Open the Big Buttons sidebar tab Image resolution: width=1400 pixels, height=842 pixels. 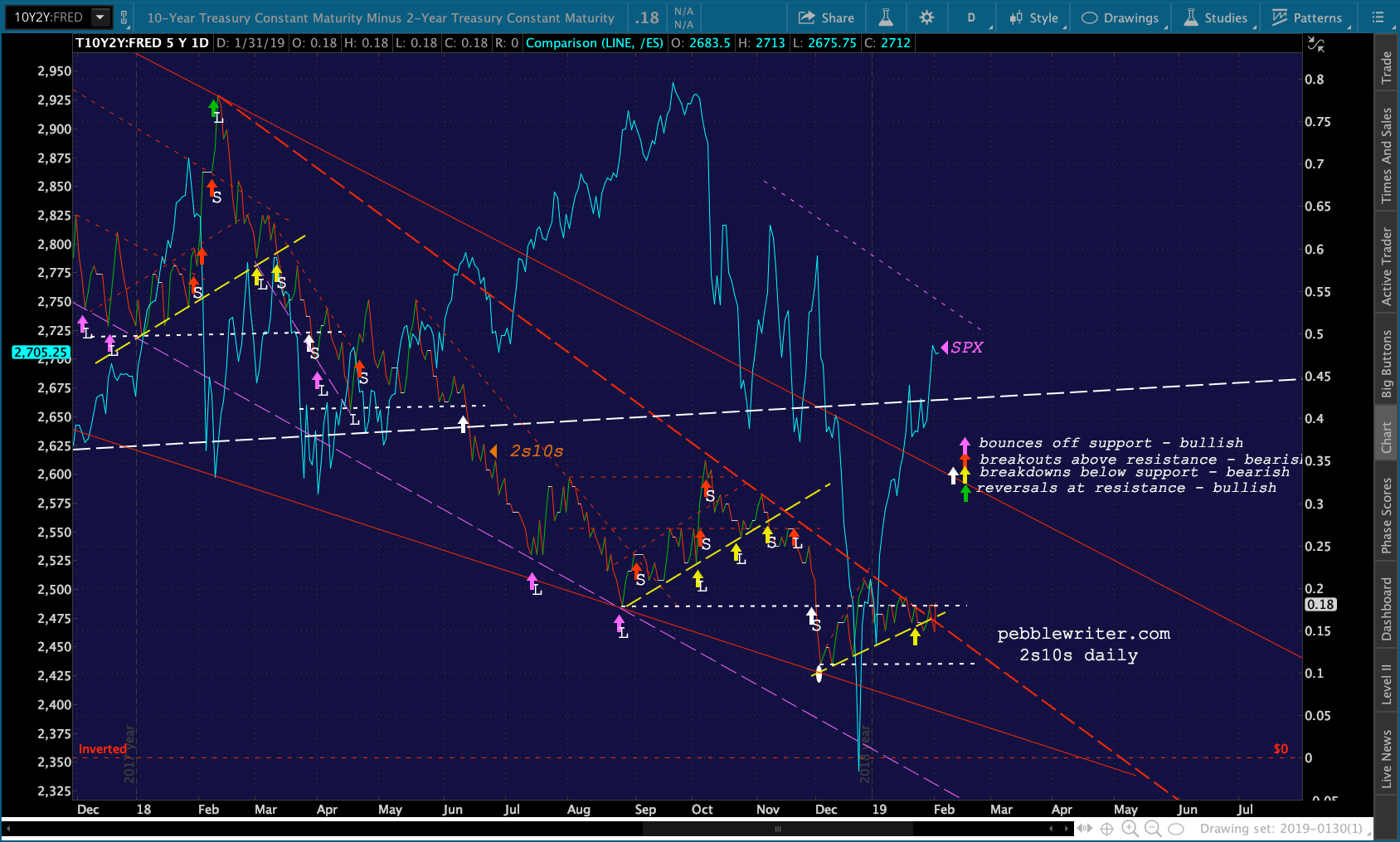click(x=1386, y=363)
